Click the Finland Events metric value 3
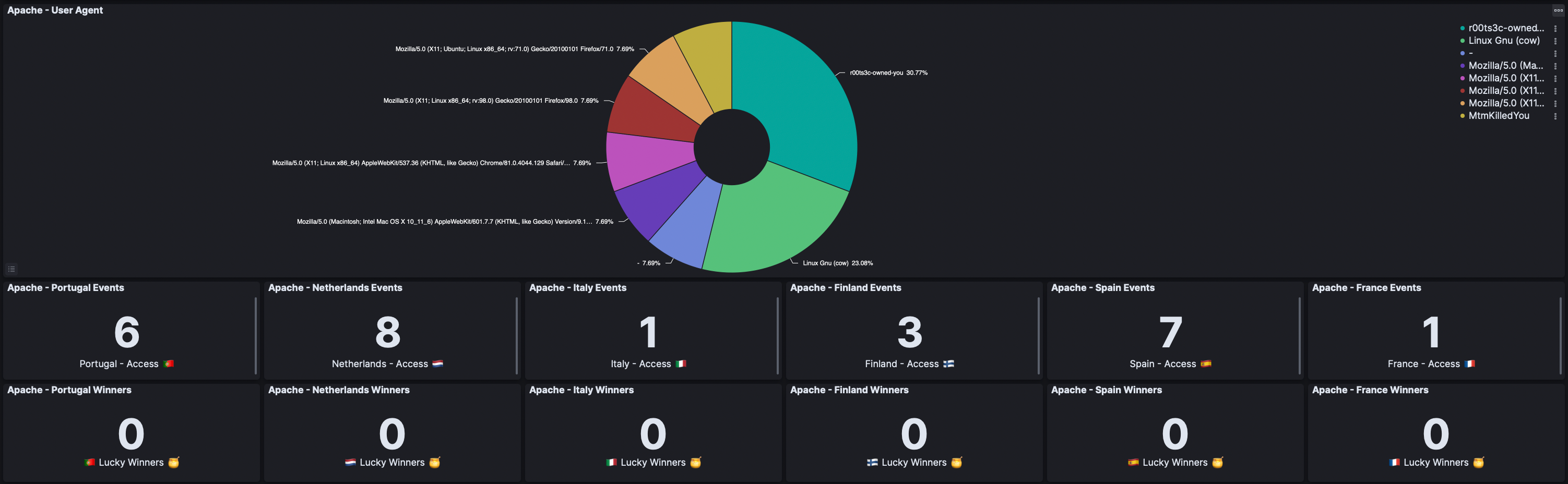The image size is (1568, 484). pos(909,332)
